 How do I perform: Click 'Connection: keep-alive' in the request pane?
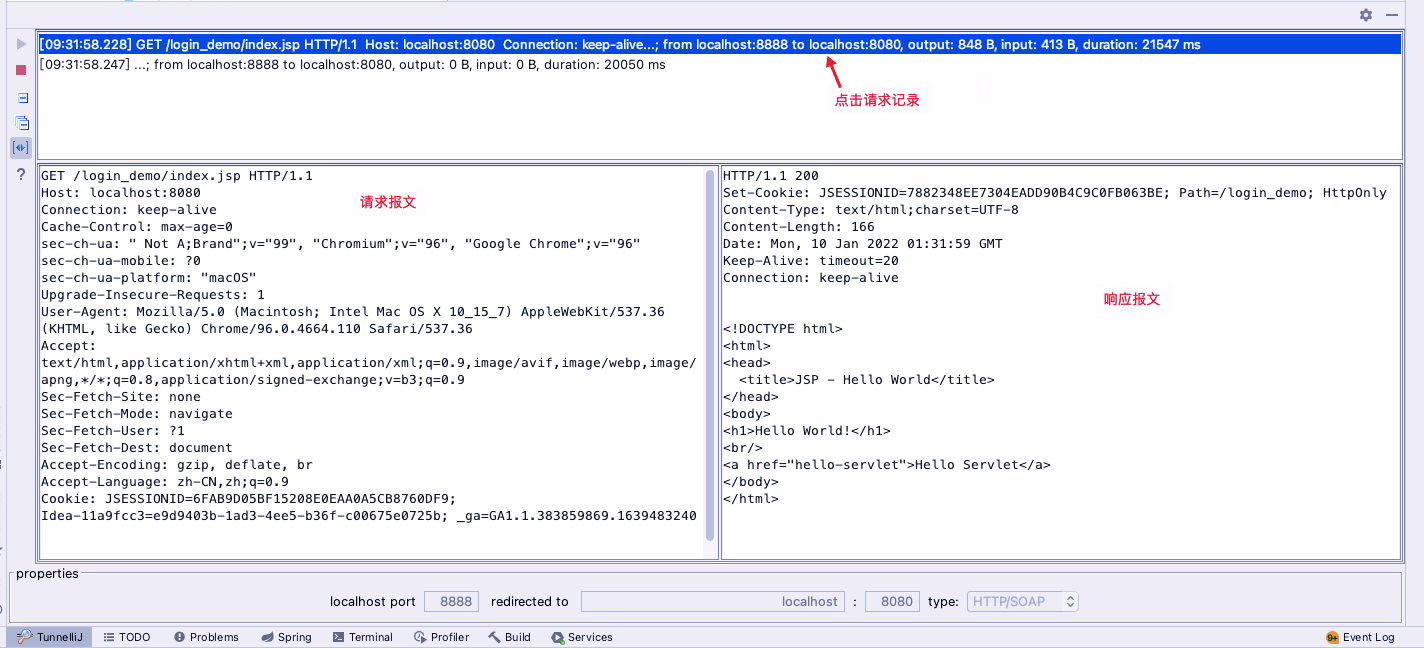click(129, 210)
